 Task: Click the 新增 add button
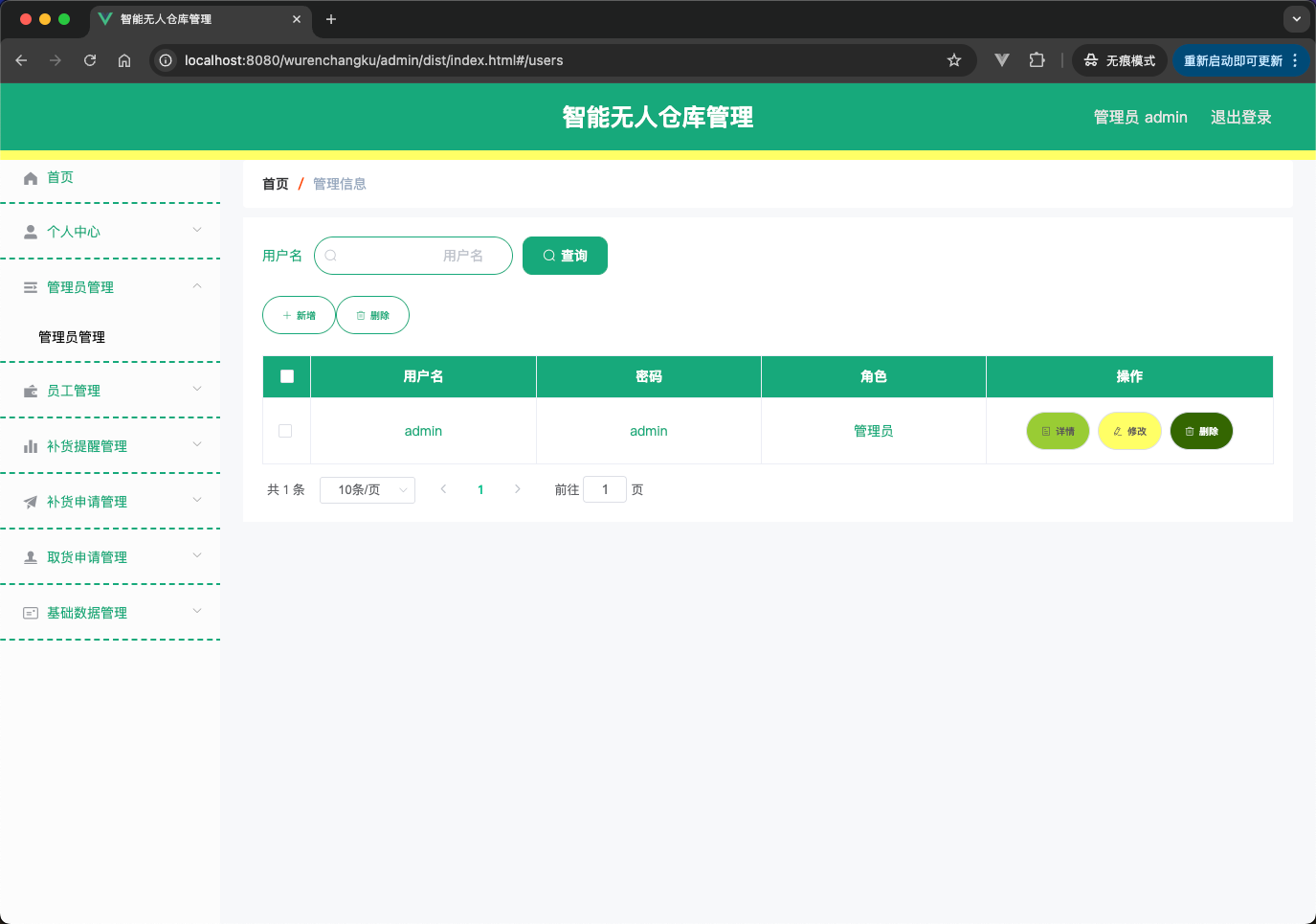[x=299, y=315]
